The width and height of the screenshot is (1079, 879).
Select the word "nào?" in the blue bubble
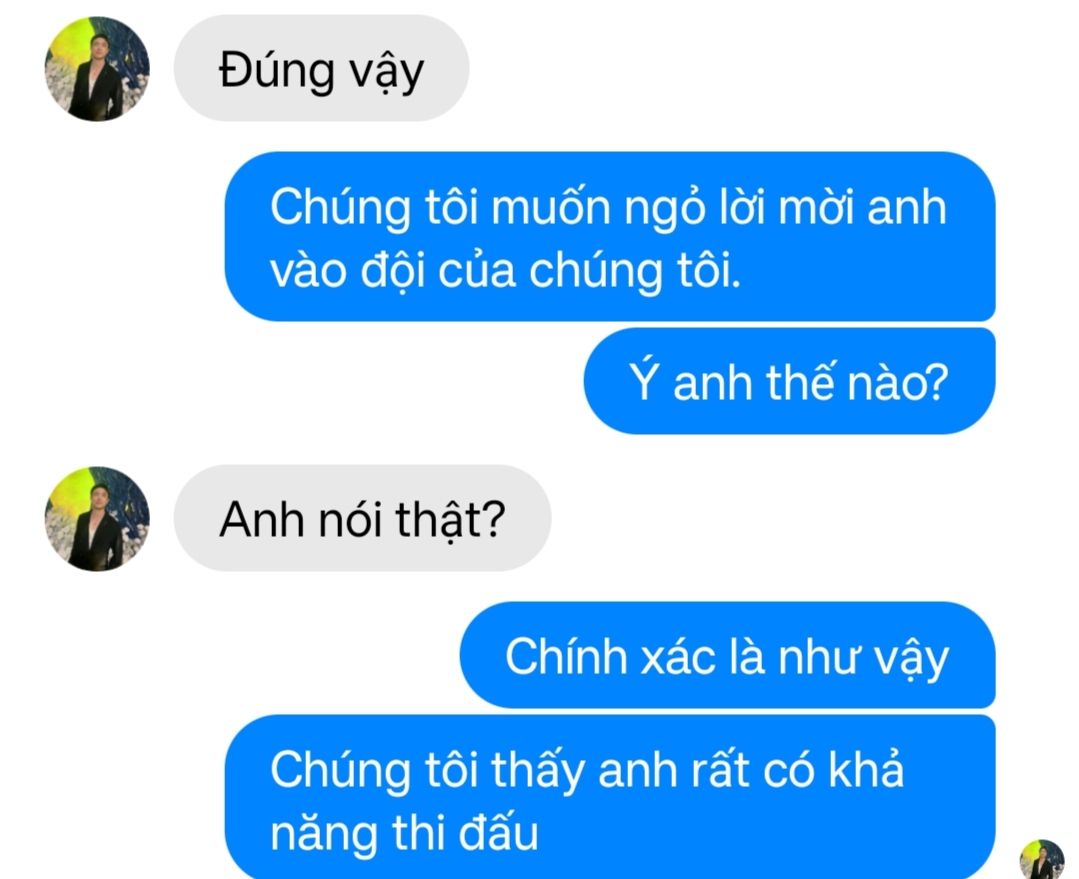pyautogui.click(x=898, y=383)
